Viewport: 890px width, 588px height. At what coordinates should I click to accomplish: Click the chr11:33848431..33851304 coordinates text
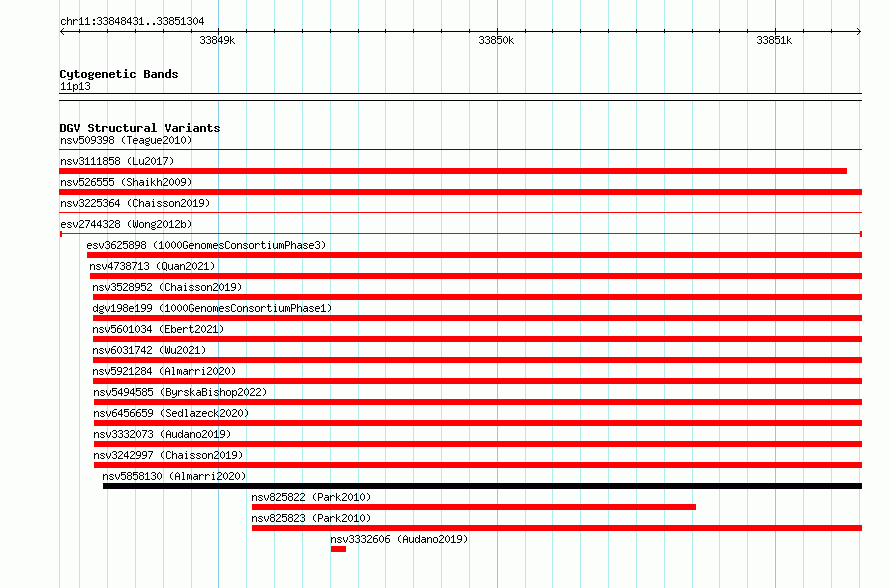click(132, 21)
